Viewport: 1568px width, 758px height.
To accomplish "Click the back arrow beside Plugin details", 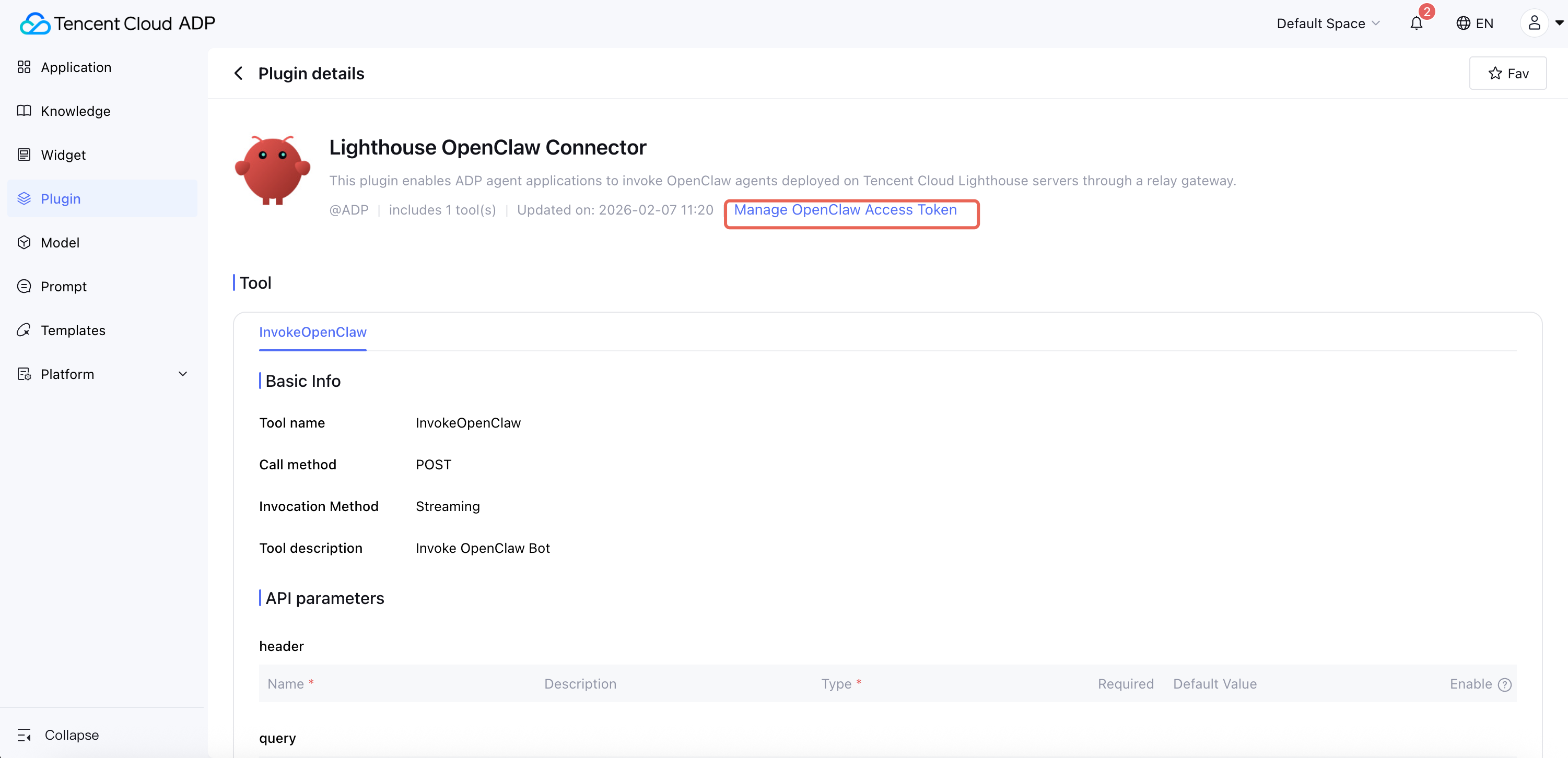I will pyautogui.click(x=239, y=74).
